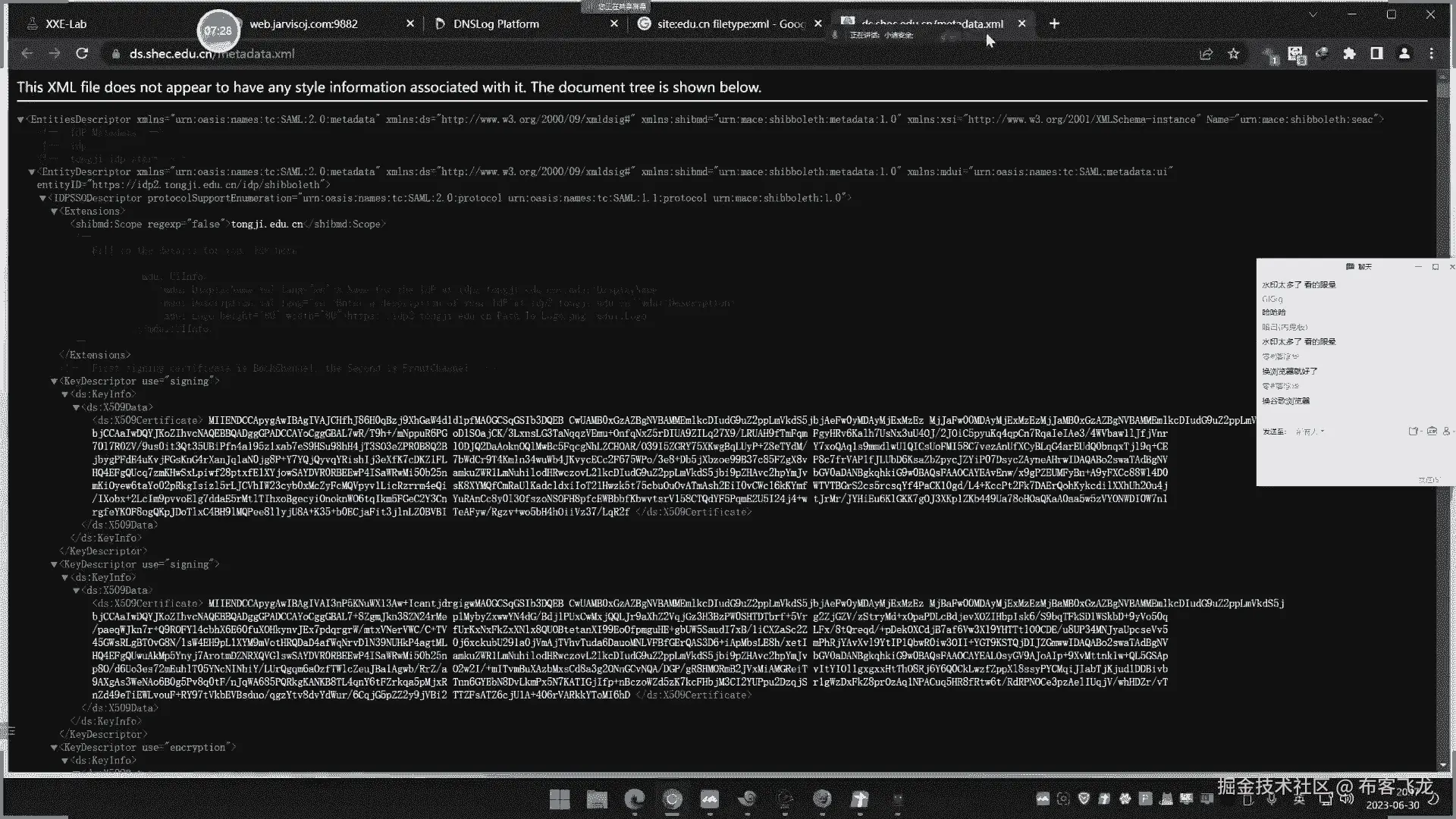Image resolution: width=1456 pixels, height=819 pixels.
Task: Click the browser Reload button
Action: pyautogui.click(x=82, y=54)
